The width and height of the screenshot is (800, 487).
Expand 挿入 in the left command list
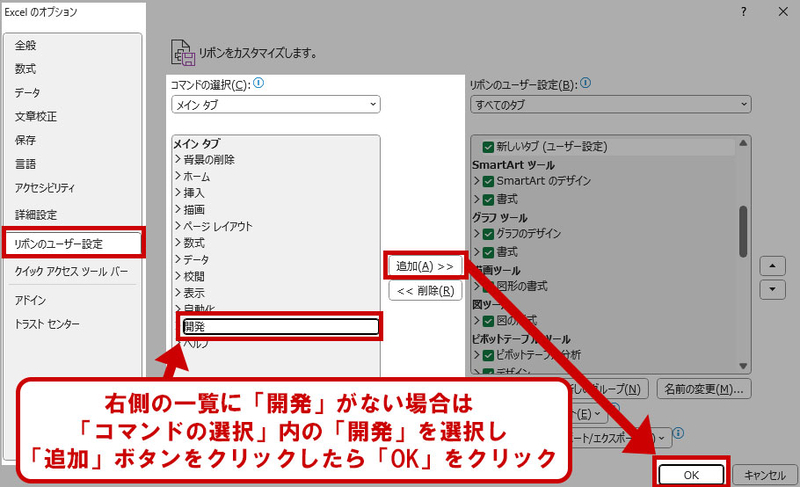point(178,193)
